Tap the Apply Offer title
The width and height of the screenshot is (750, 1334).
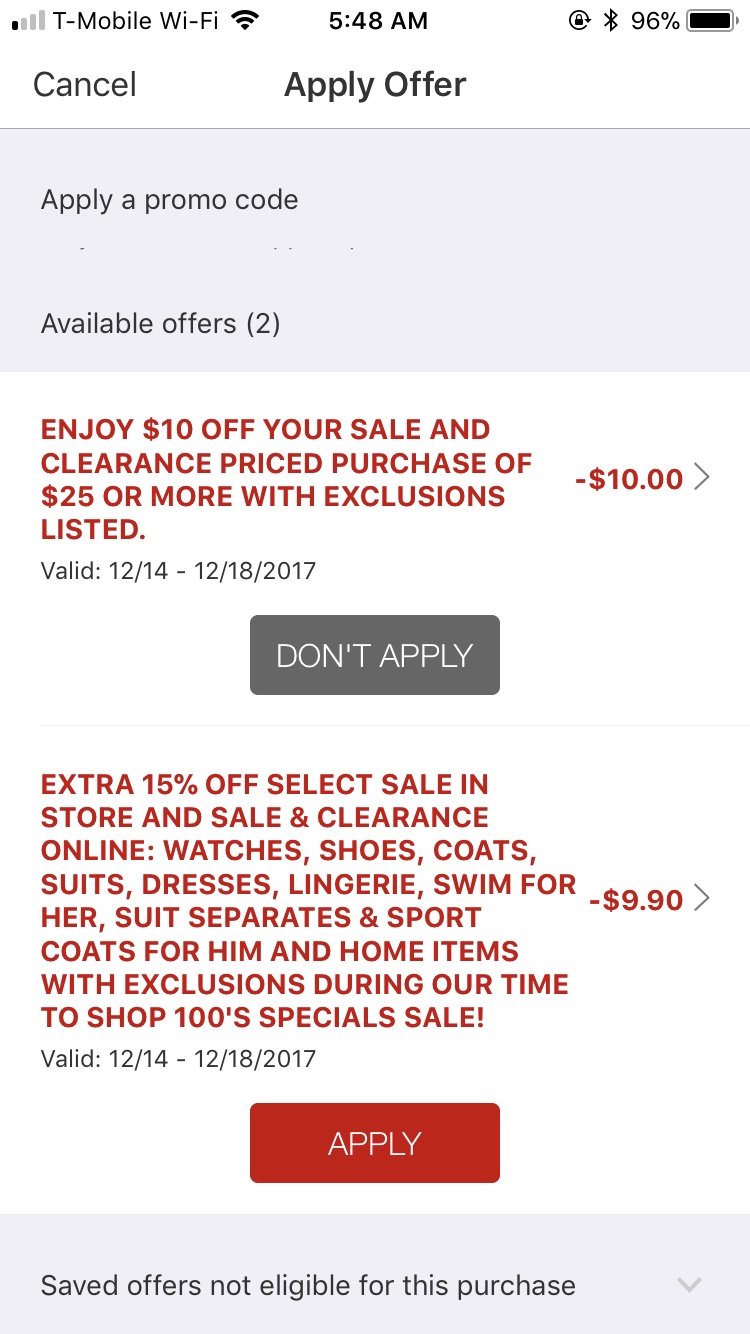pos(375,85)
